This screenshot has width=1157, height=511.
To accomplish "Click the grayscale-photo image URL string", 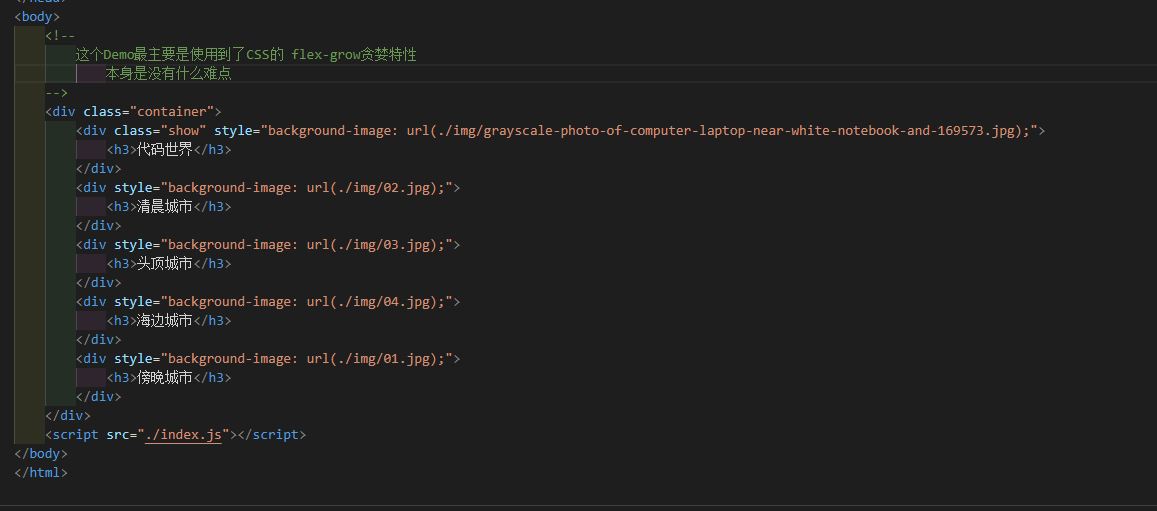I will [x=649, y=131].
